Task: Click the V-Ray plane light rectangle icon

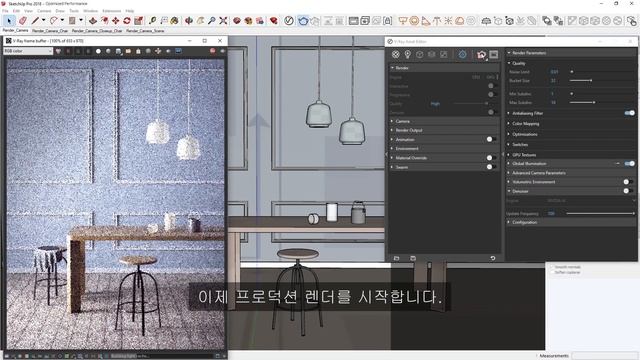Action: (402, 20)
